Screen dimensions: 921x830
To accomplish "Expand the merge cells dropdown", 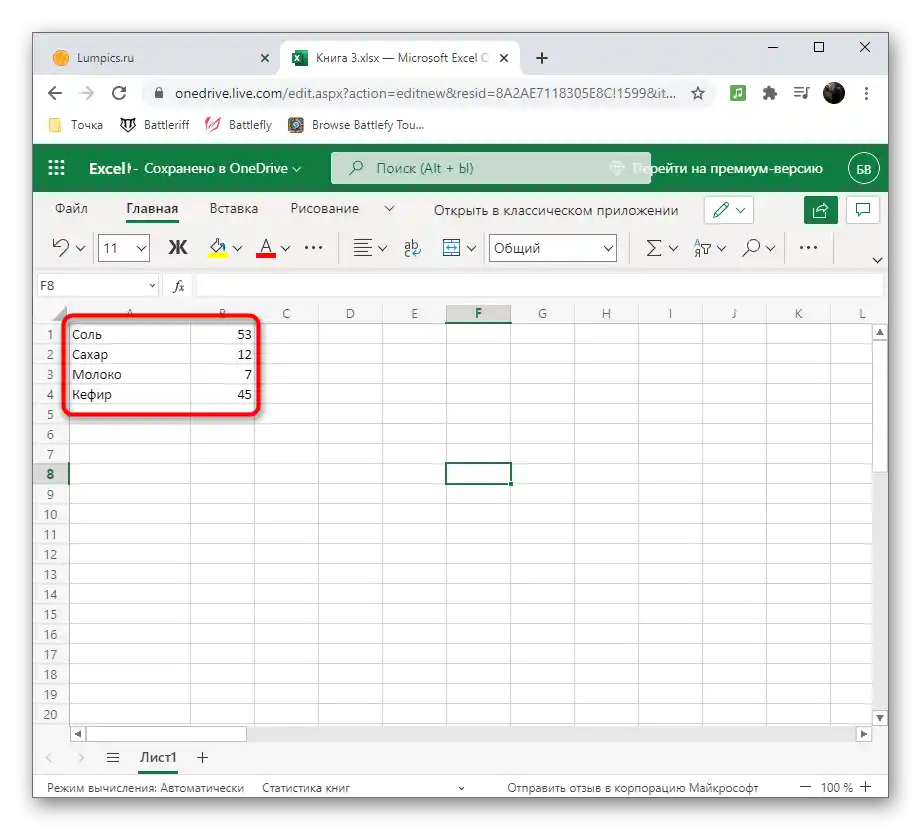I will pyautogui.click(x=471, y=248).
